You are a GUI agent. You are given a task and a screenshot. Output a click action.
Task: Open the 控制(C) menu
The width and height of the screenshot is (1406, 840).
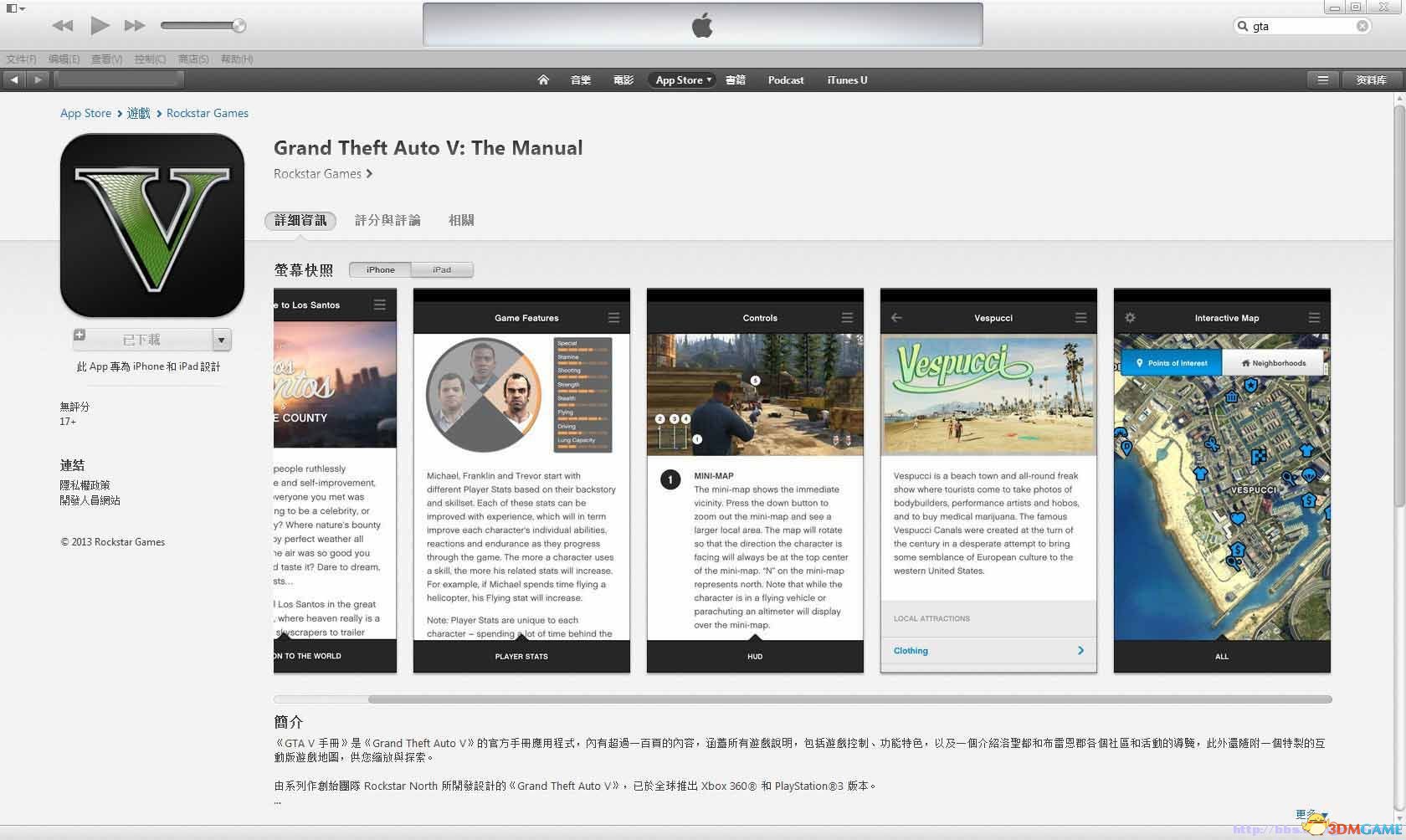pyautogui.click(x=151, y=59)
